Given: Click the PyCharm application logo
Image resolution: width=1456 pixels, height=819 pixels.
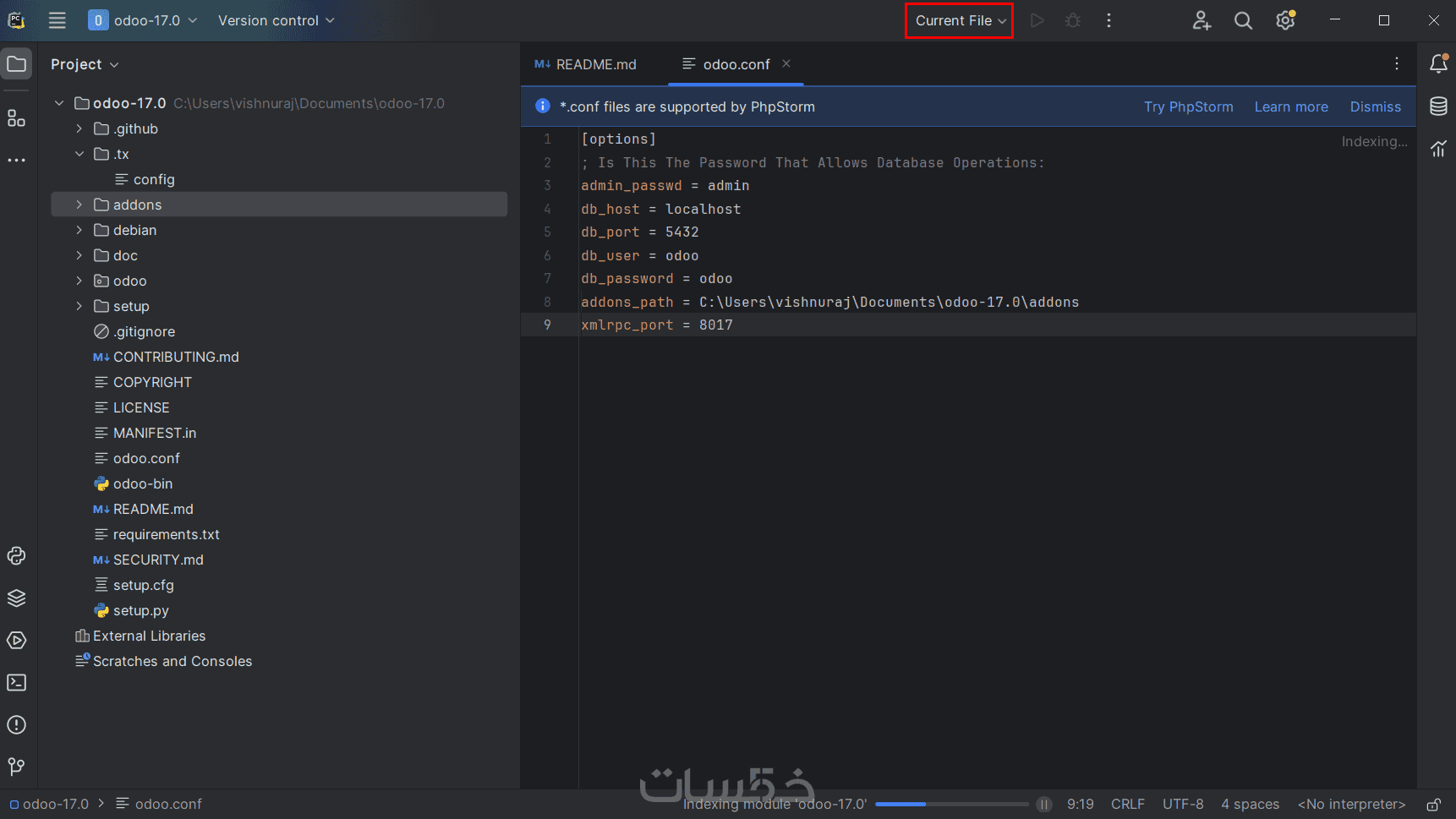Looking at the screenshot, I should [x=16, y=20].
